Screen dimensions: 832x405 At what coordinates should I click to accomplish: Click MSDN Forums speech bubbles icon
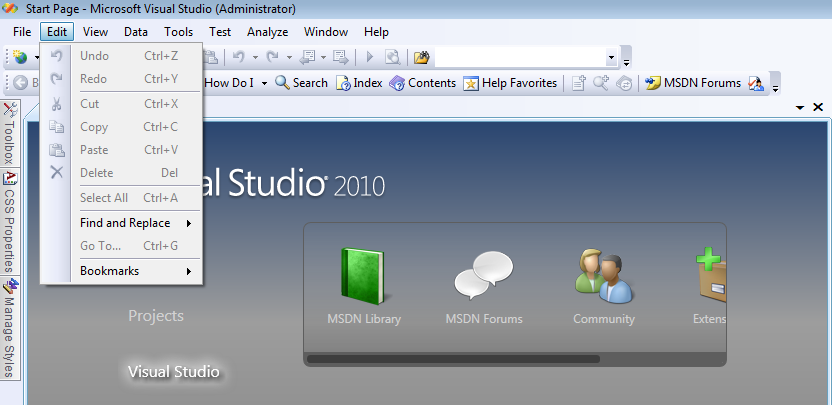click(484, 275)
